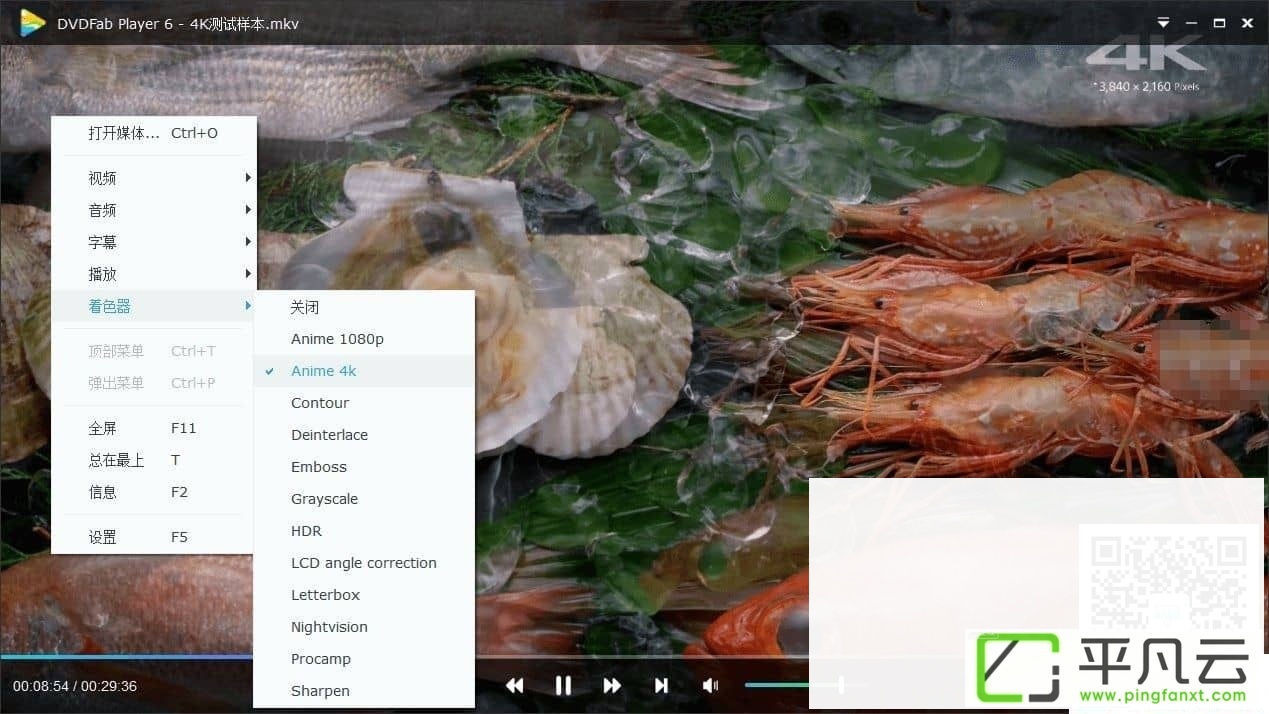Toggle 总在最上 always on top
This screenshot has height=714, width=1269.
point(154,460)
